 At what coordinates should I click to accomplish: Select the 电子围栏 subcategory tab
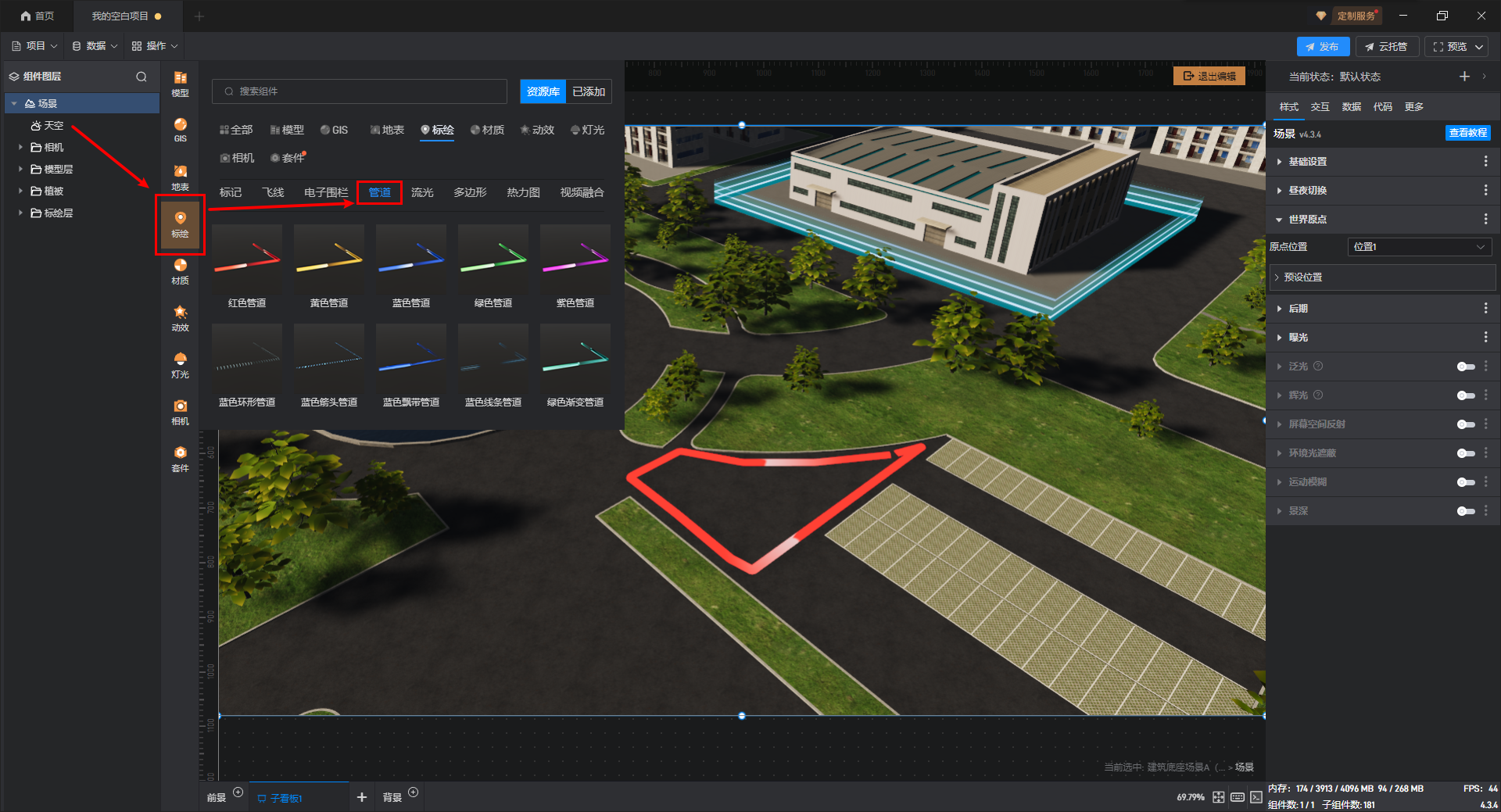tap(326, 192)
